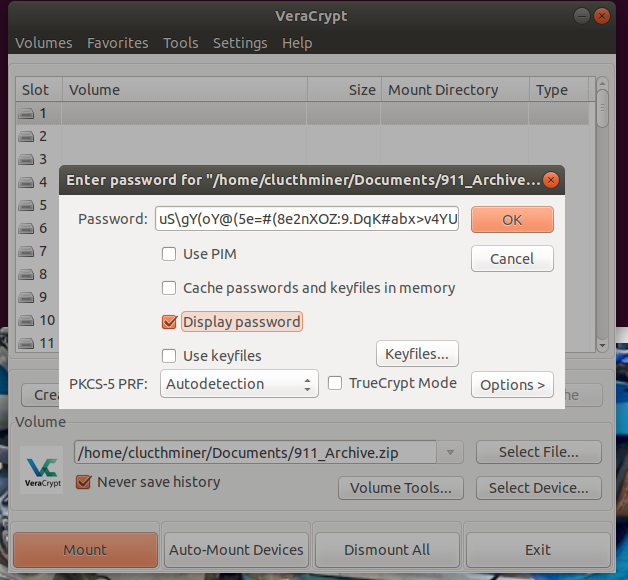Click Dismount All button
This screenshot has width=628, height=580.
click(x=387, y=550)
